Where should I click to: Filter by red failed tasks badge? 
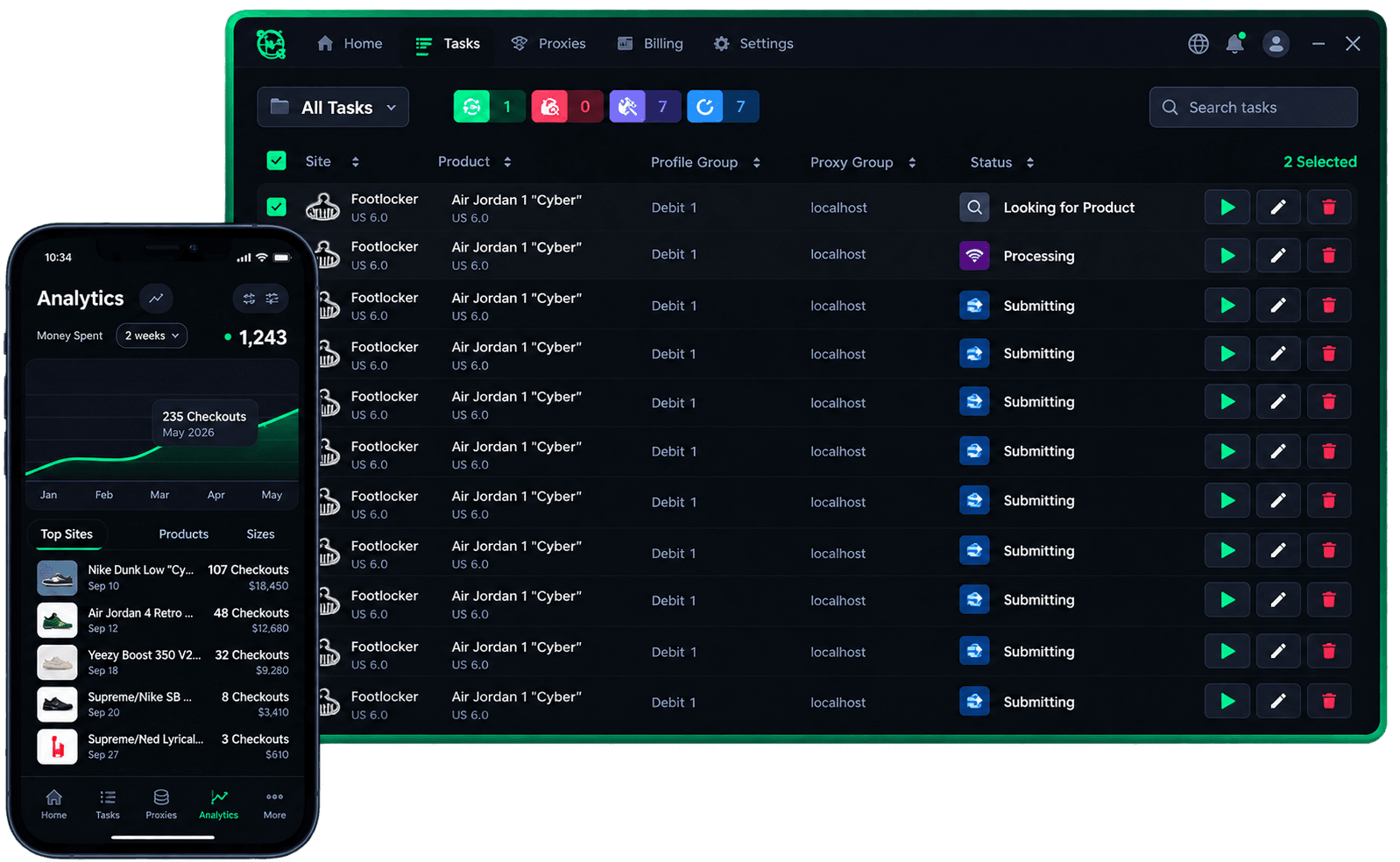[x=567, y=107]
